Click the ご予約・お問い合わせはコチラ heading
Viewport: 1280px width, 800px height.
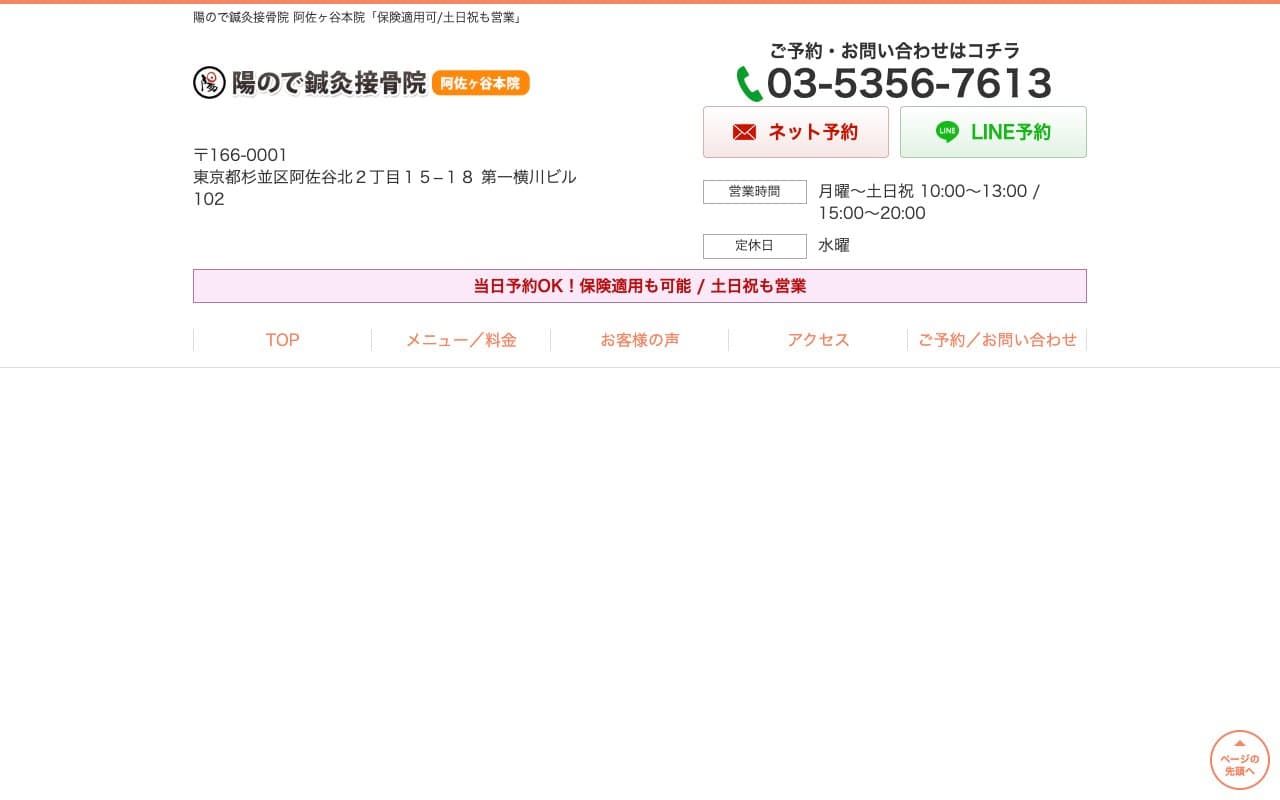(x=894, y=50)
